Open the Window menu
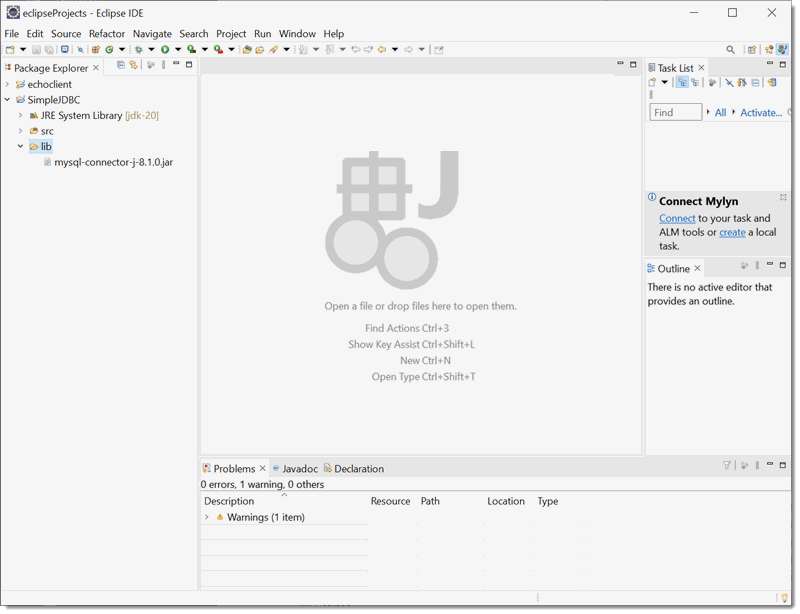Screen dimensions: 800x614 click(x=297, y=34)
